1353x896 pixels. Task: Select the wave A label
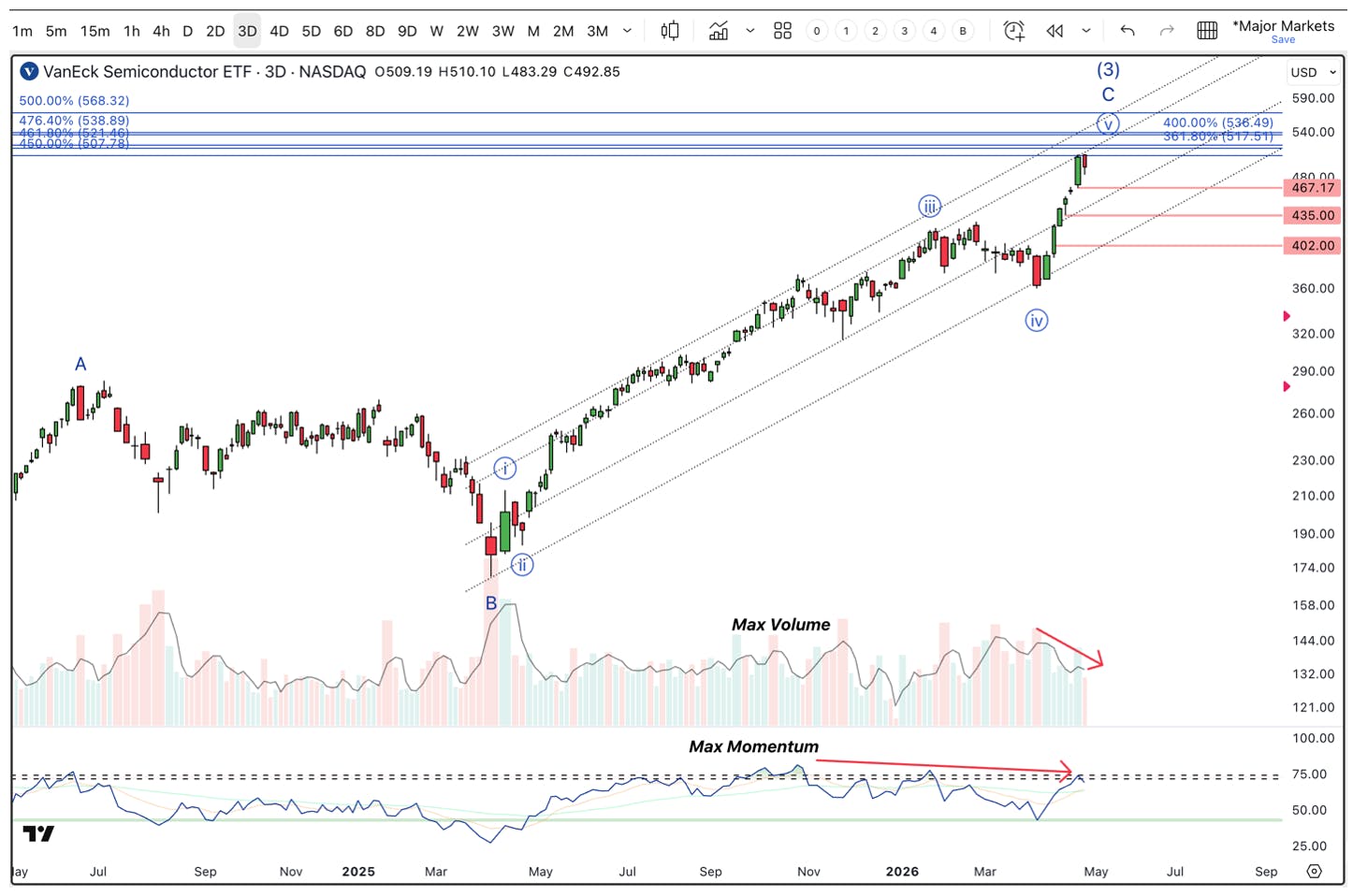(x=80, y=364)
